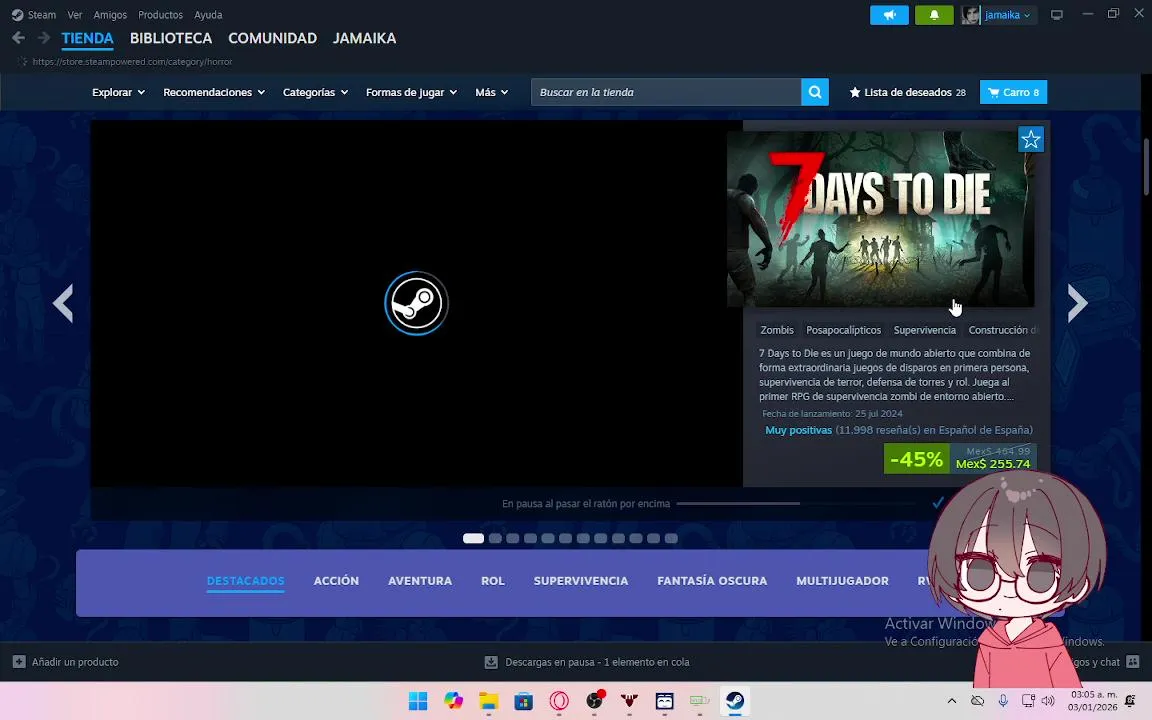Switch to the COMUNIDAD section
Image resolution: width=1152 pixels, height=720 pixels.
point(273,38)
